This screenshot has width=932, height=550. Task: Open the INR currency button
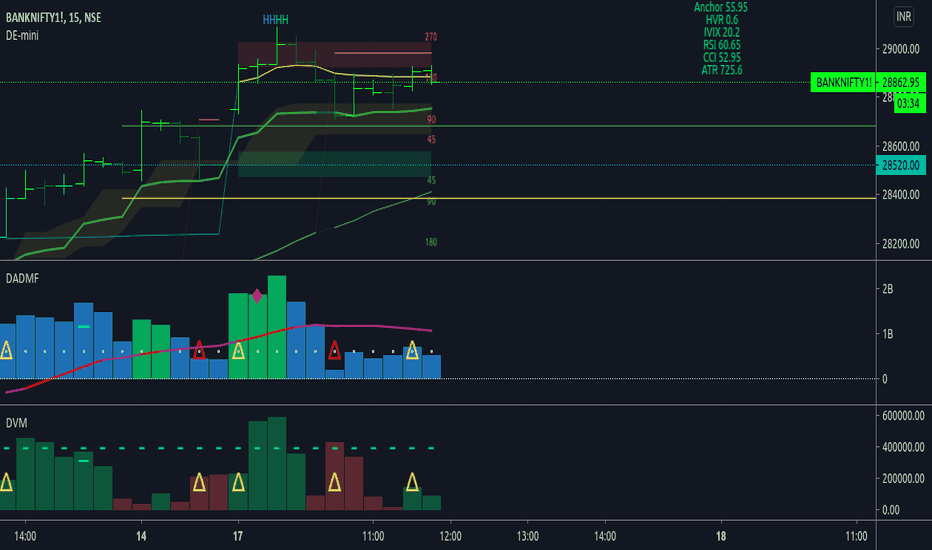coord(903,17)
